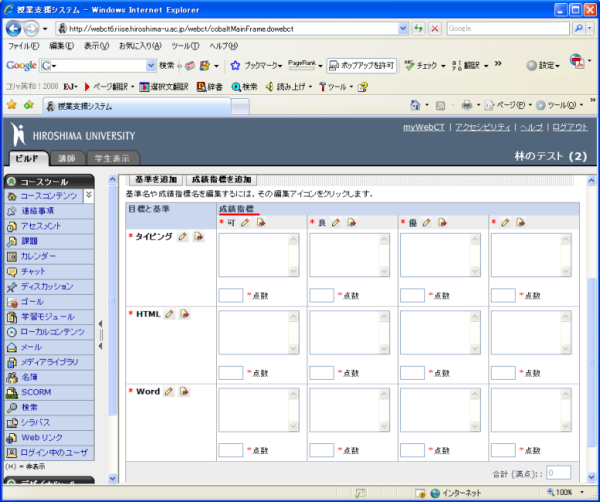Open the ファイル(F) menu
The height and width of the screenshot is (502, 600).
tap(23, 46)
